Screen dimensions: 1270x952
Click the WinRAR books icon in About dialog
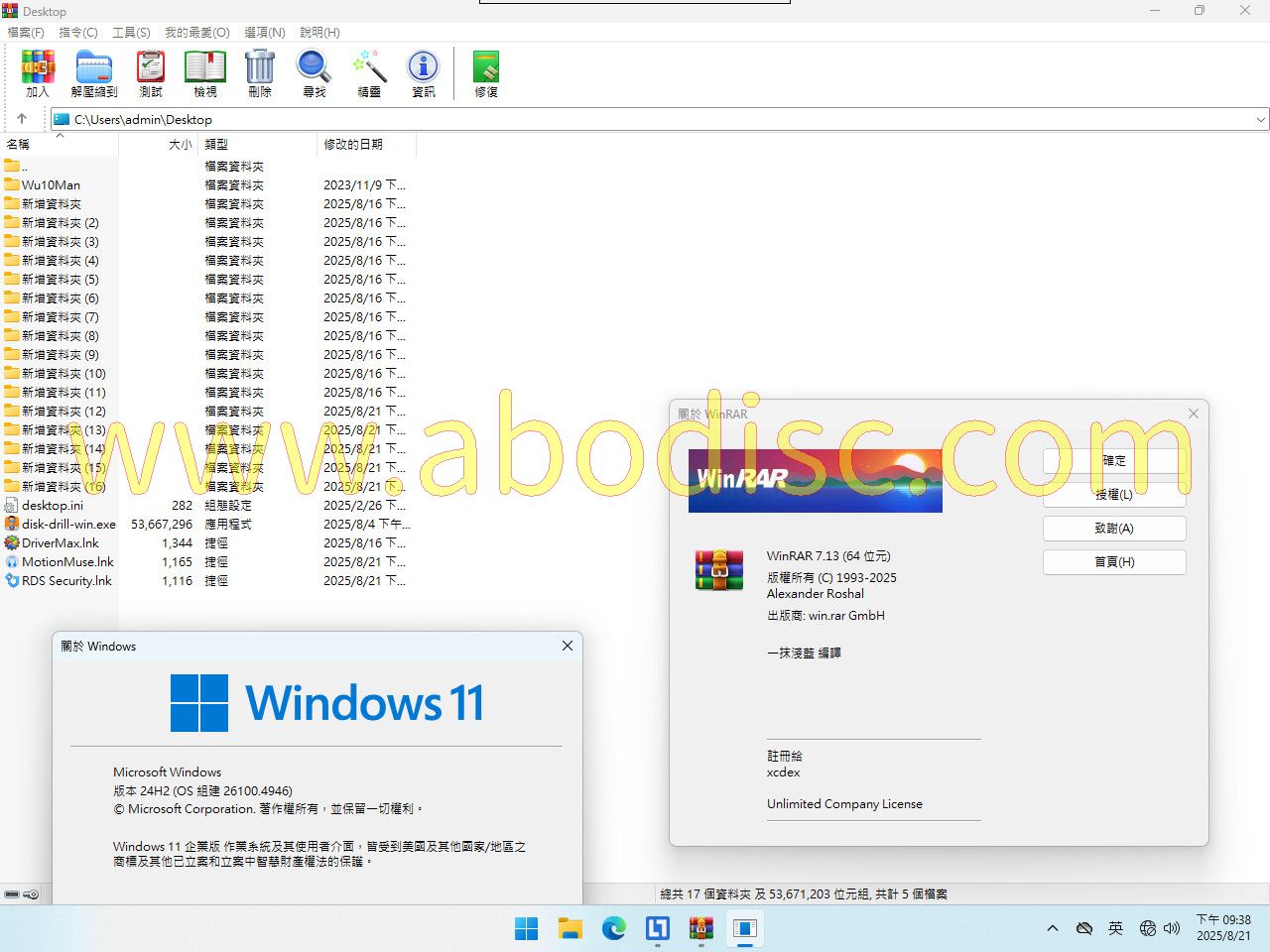click(719, 570)
